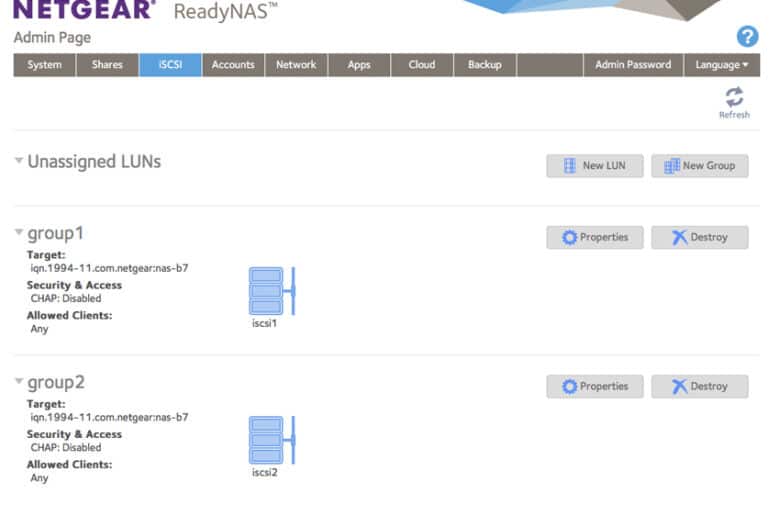The height and width of the screenshot is (516, 780).
Task: Select the iSCSI tab
Action: coord(170,65)
